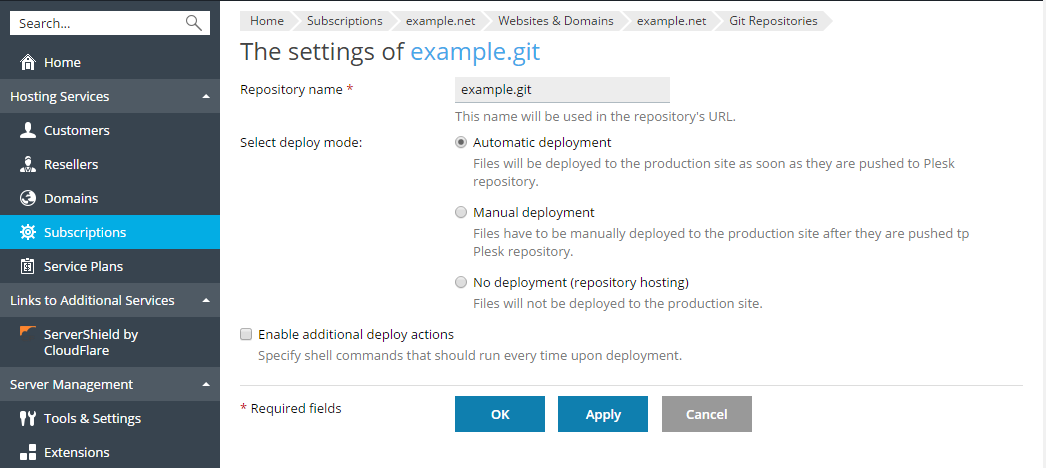Click the ServerShield by CloudFlare icon
Image resolution: width=1046 pixels, height=468 pixels.
click(x=28, y=334)
